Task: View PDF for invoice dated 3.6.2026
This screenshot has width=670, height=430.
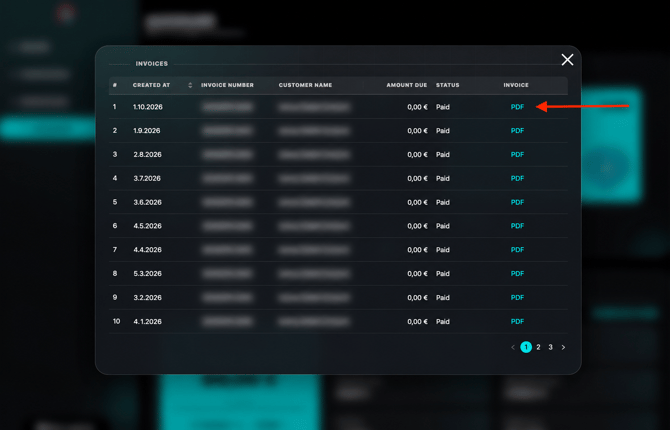Action: point(517,202)
